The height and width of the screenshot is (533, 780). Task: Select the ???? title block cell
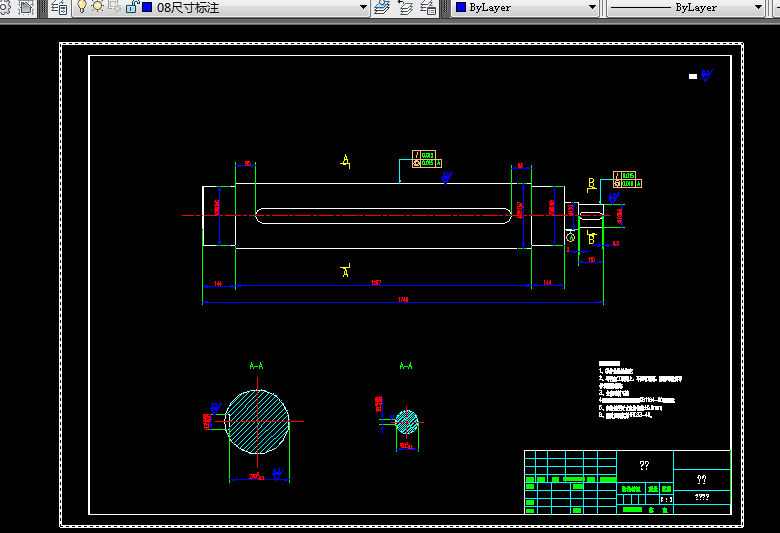pos(702,497)
